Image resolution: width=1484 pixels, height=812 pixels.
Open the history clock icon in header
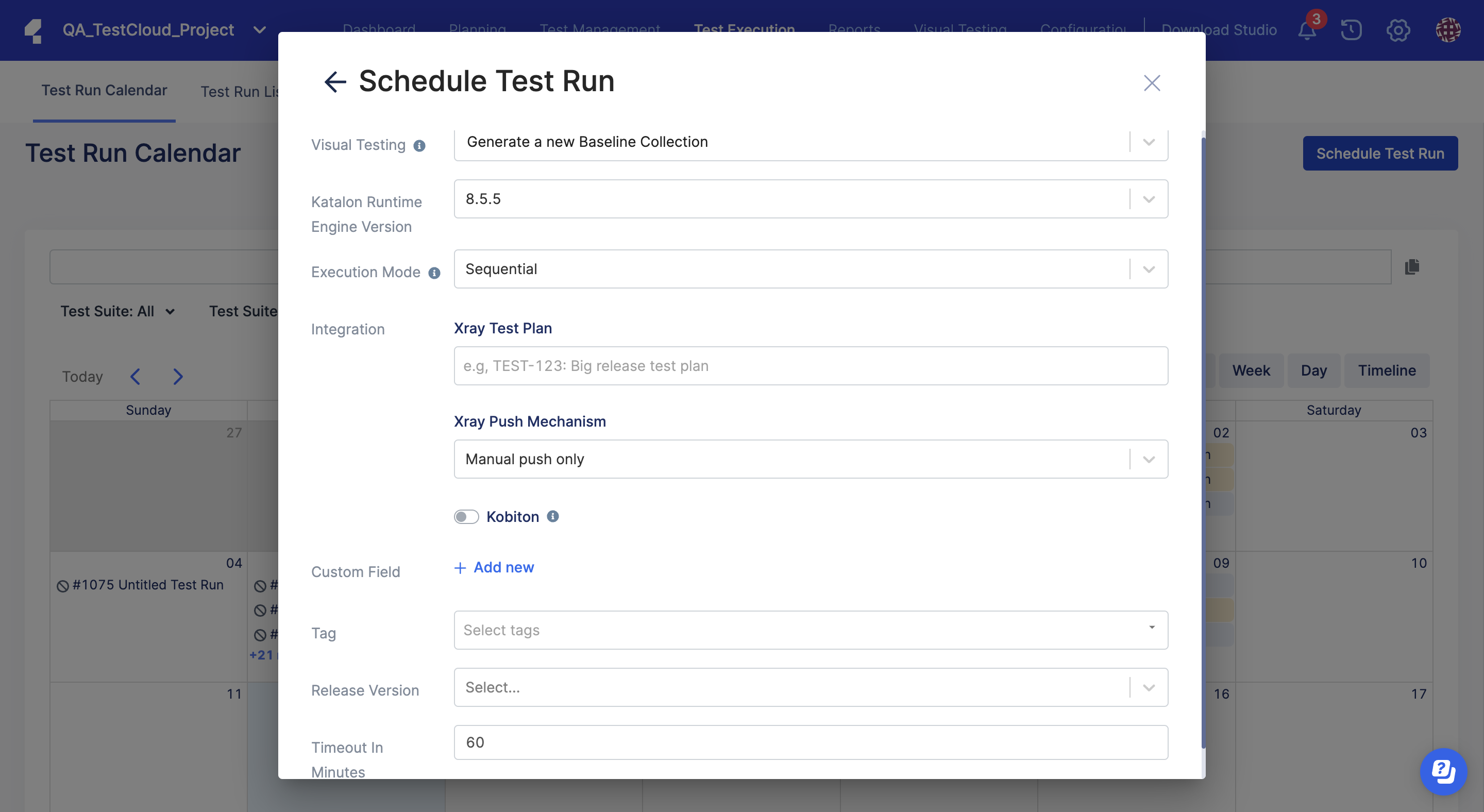1351,30
